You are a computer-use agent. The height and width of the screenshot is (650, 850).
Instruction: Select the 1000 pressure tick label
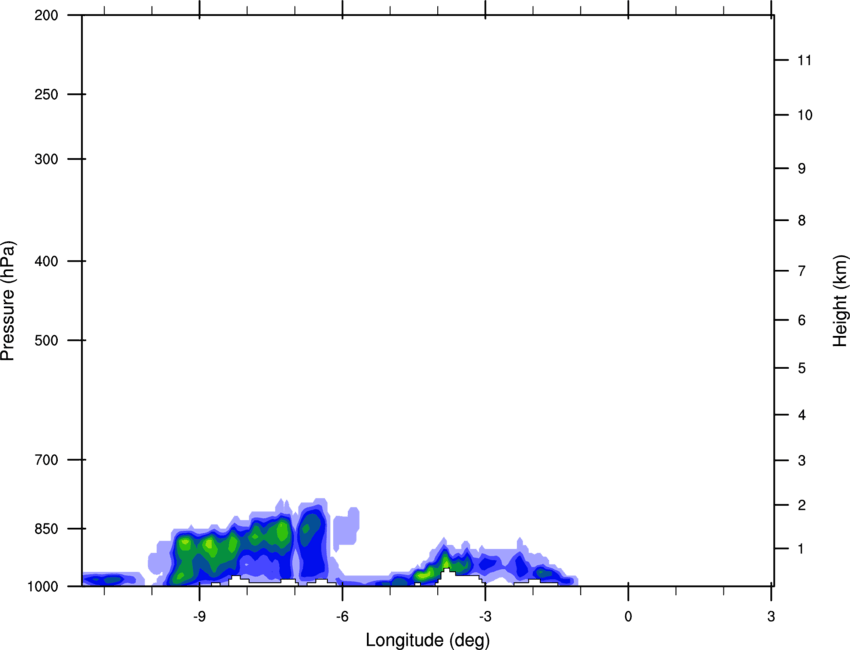[42, 587]
